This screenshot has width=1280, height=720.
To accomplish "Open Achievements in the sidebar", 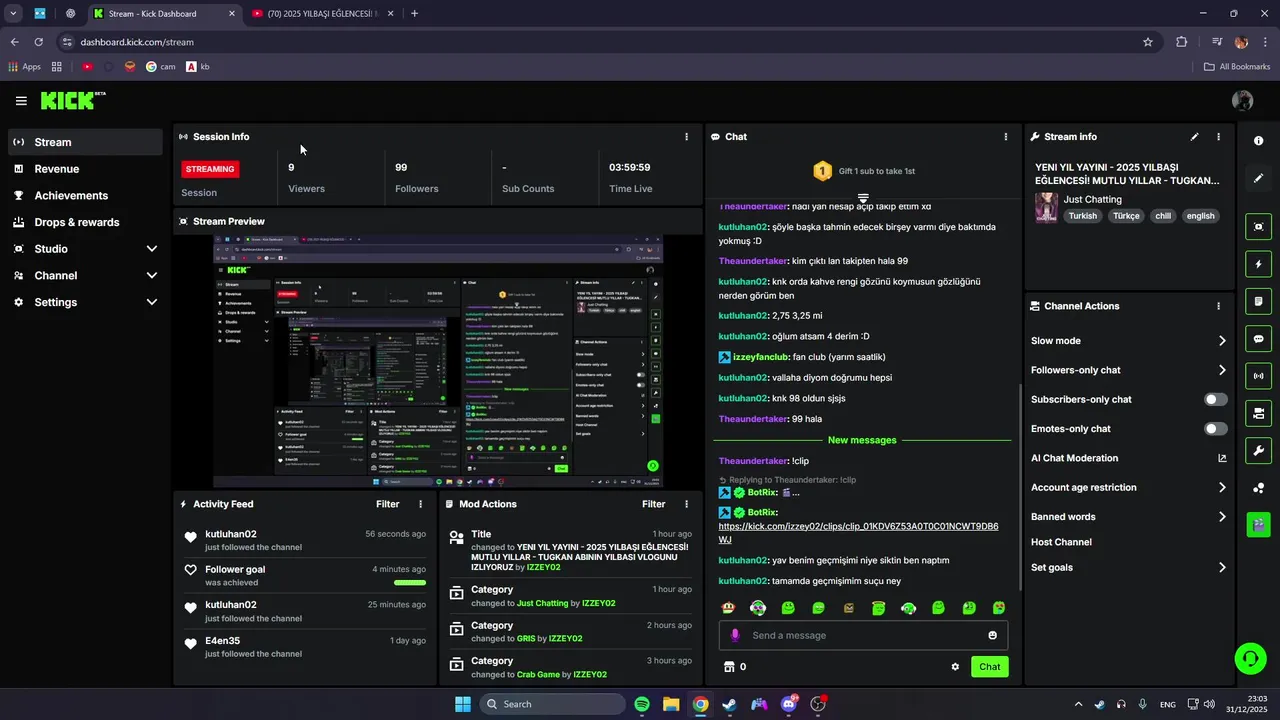I will 84,196.
